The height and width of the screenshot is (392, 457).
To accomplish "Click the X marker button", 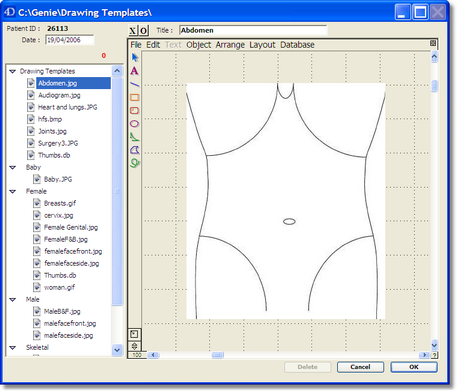I will click(133, 31).
